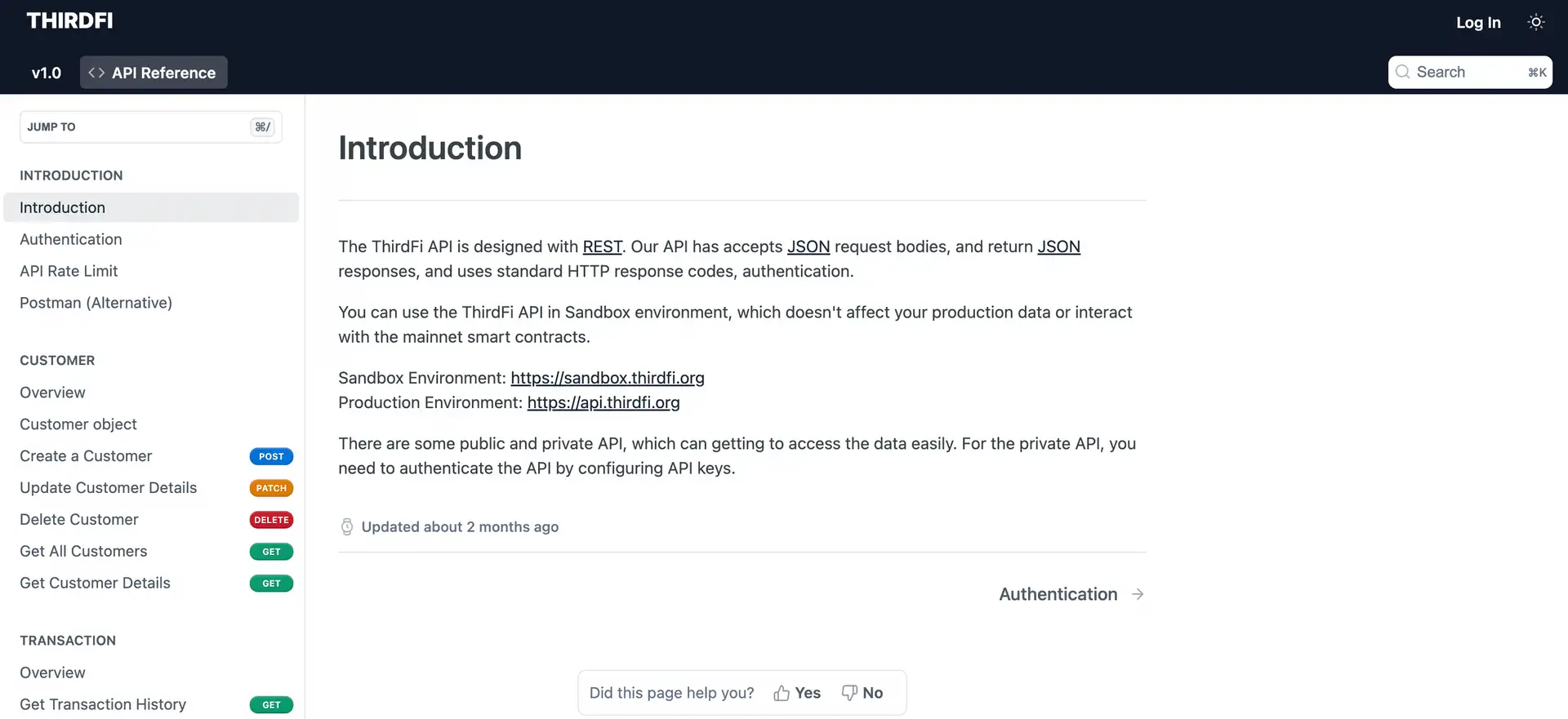Image resolution: width=1568 pixels, height=719 pixels.
Task: Open API Rate Limit page
Action: (x=69, y=271)
